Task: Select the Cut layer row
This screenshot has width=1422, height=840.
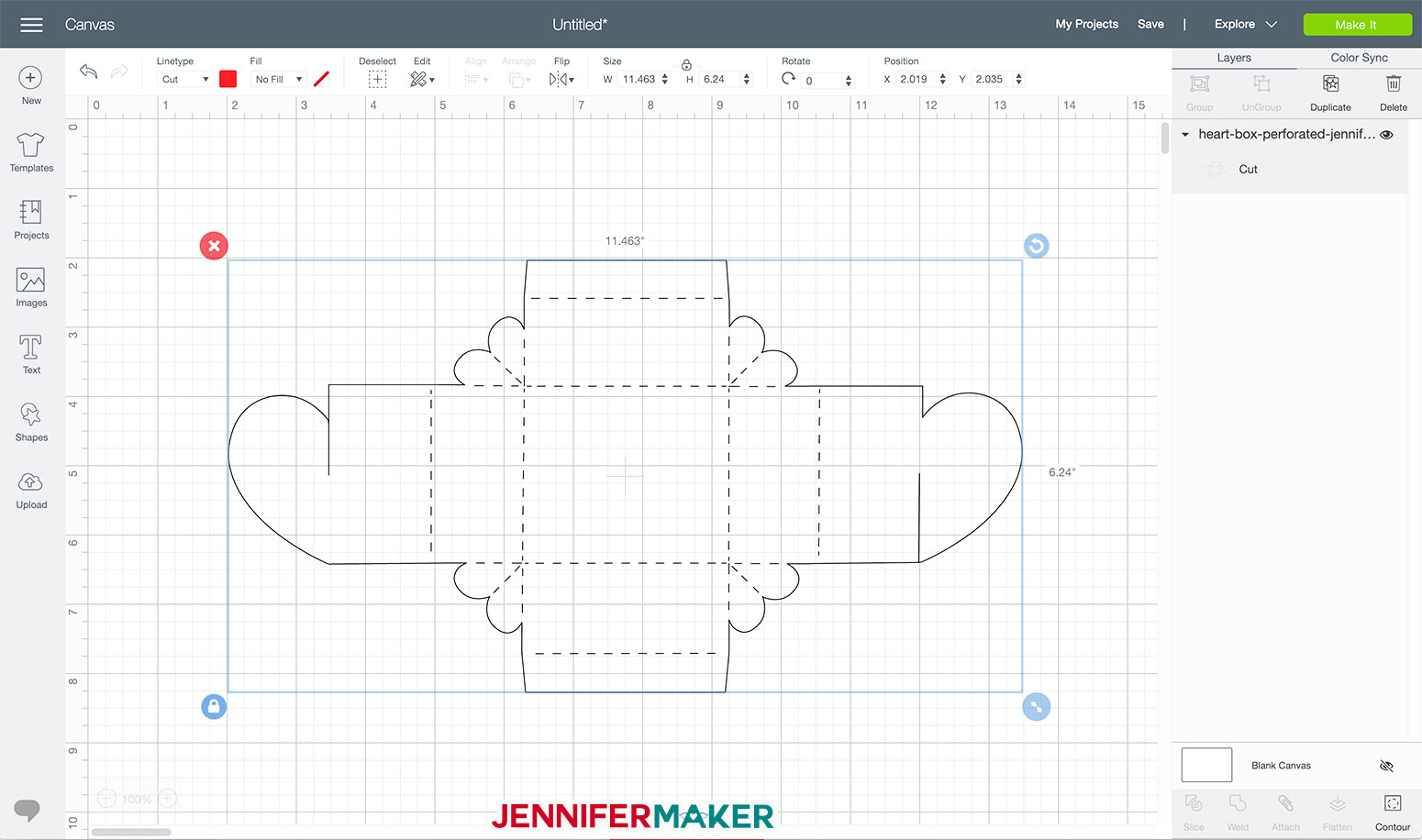Action: tap(1289, 170)
